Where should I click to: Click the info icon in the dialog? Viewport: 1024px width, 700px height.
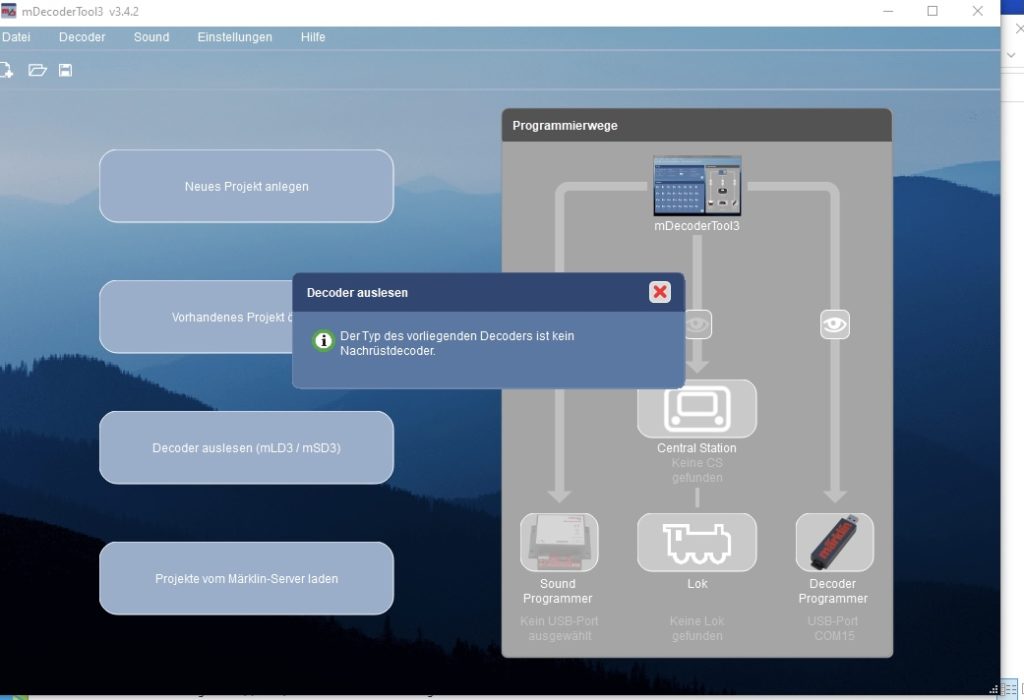click(323, 341)
